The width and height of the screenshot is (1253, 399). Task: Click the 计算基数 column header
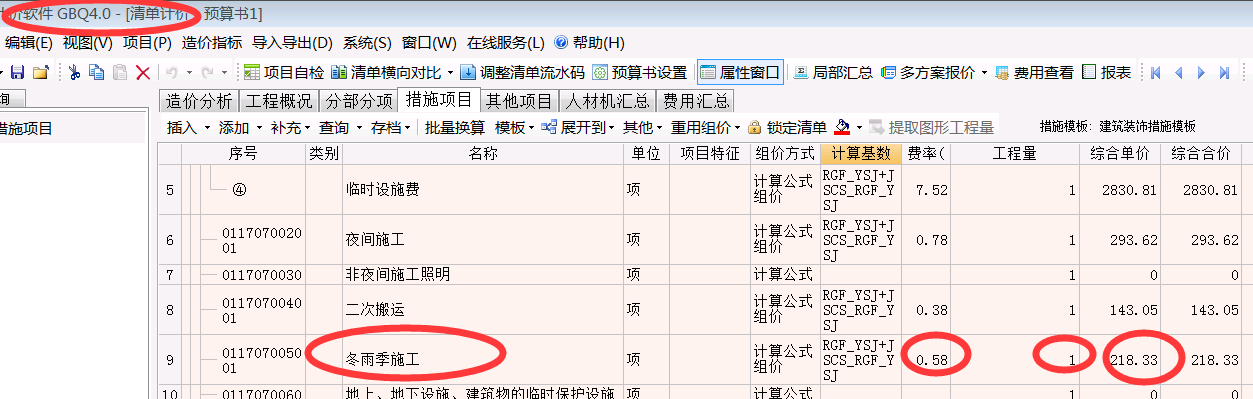point(860,153)
